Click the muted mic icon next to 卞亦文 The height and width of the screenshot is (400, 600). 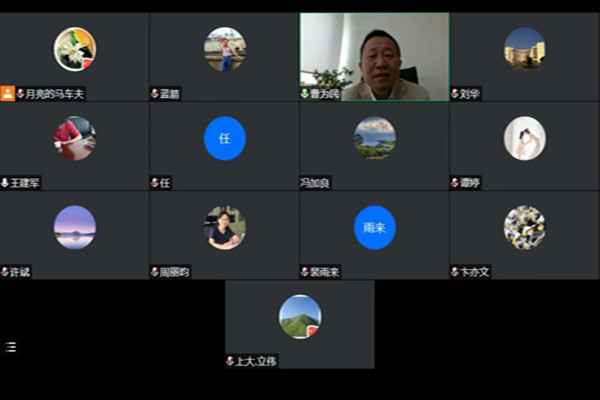[x=455, y=272]
